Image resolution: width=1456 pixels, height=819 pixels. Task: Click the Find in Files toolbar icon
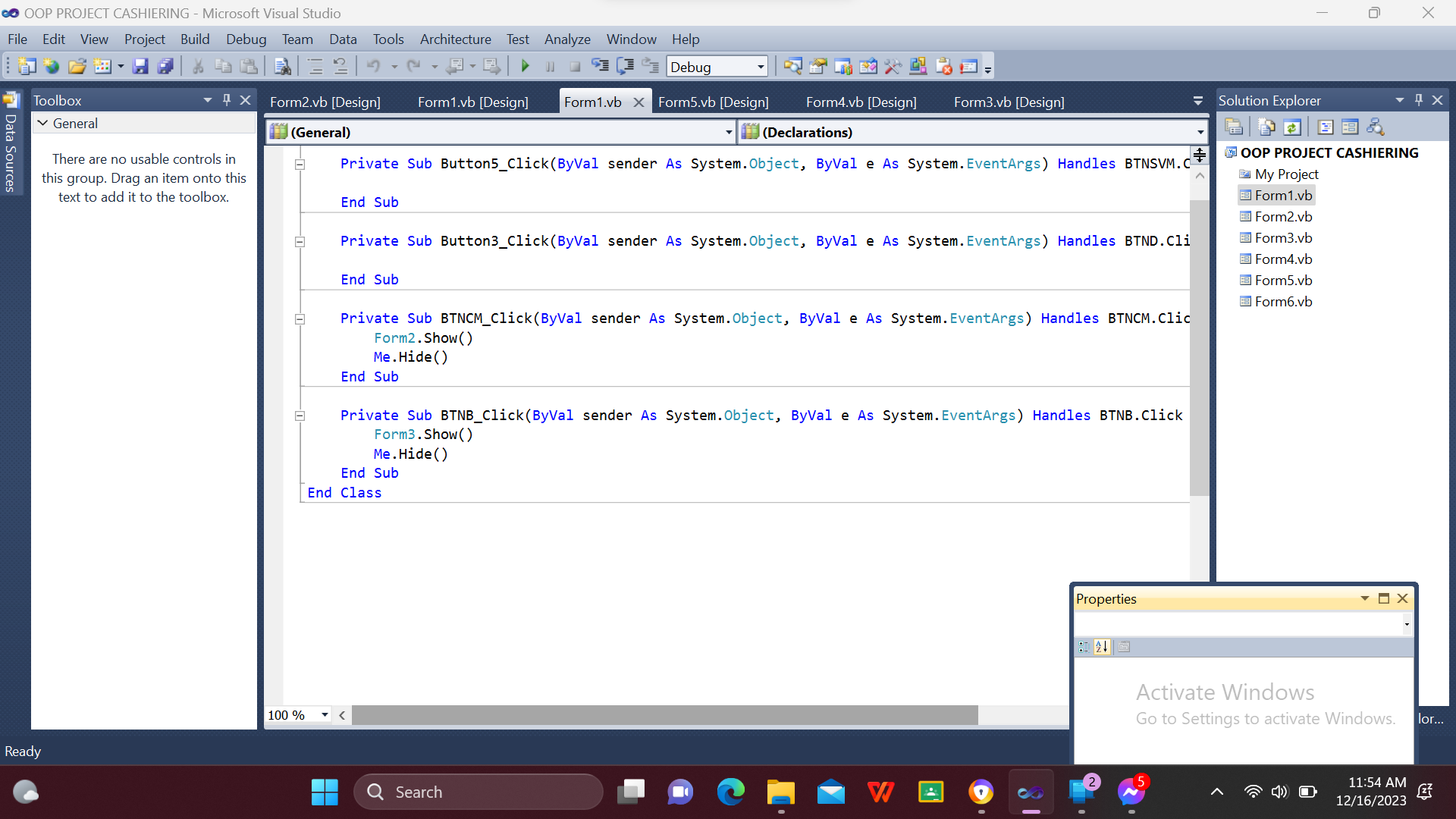282,67
